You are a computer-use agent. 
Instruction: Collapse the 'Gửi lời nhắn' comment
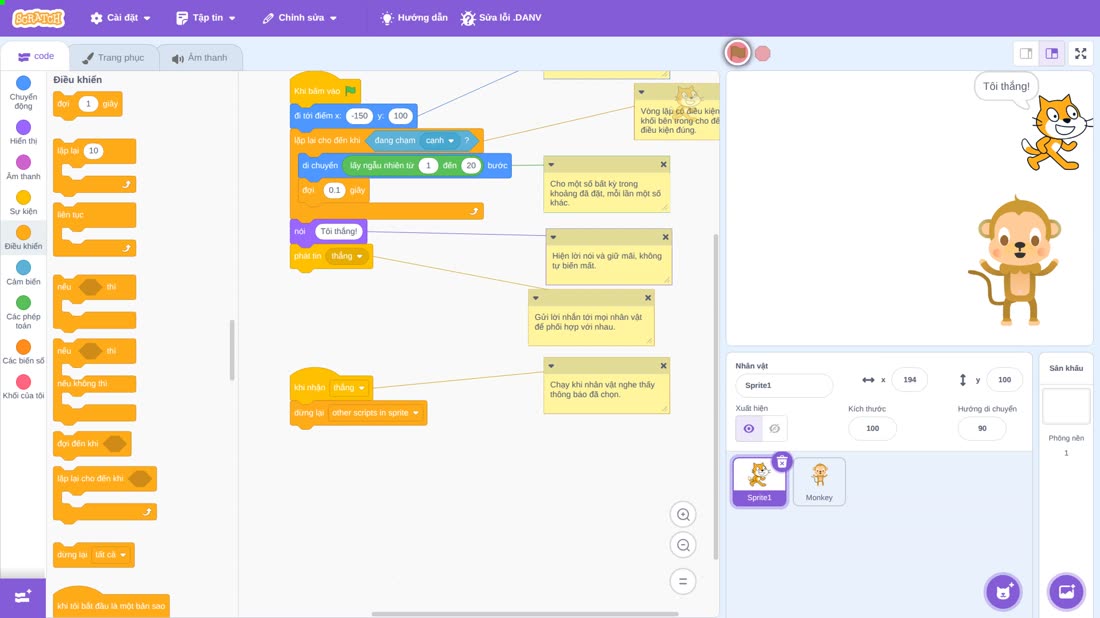coord(536,298)
